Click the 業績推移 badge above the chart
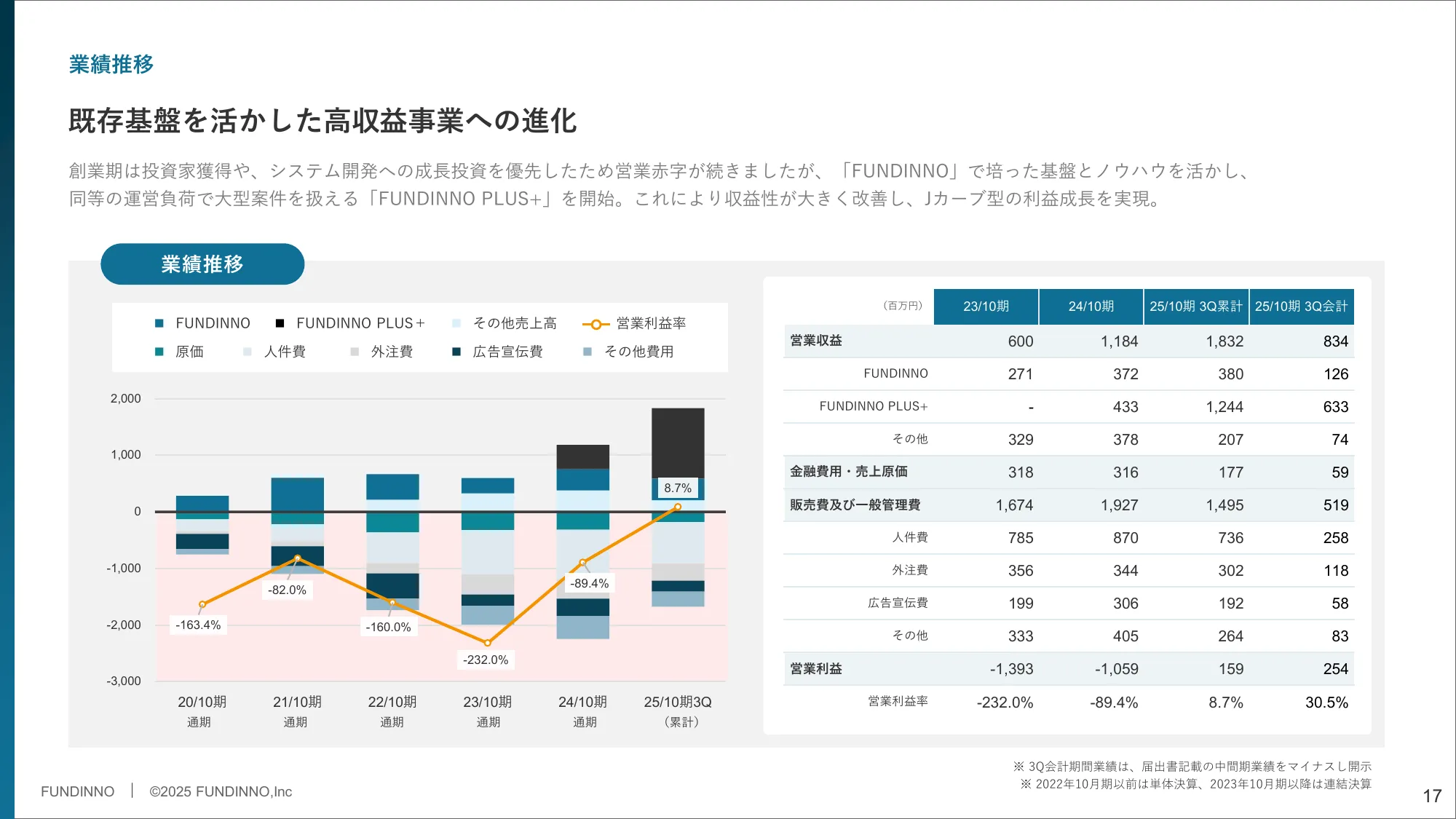 click(x=202, y=264)
